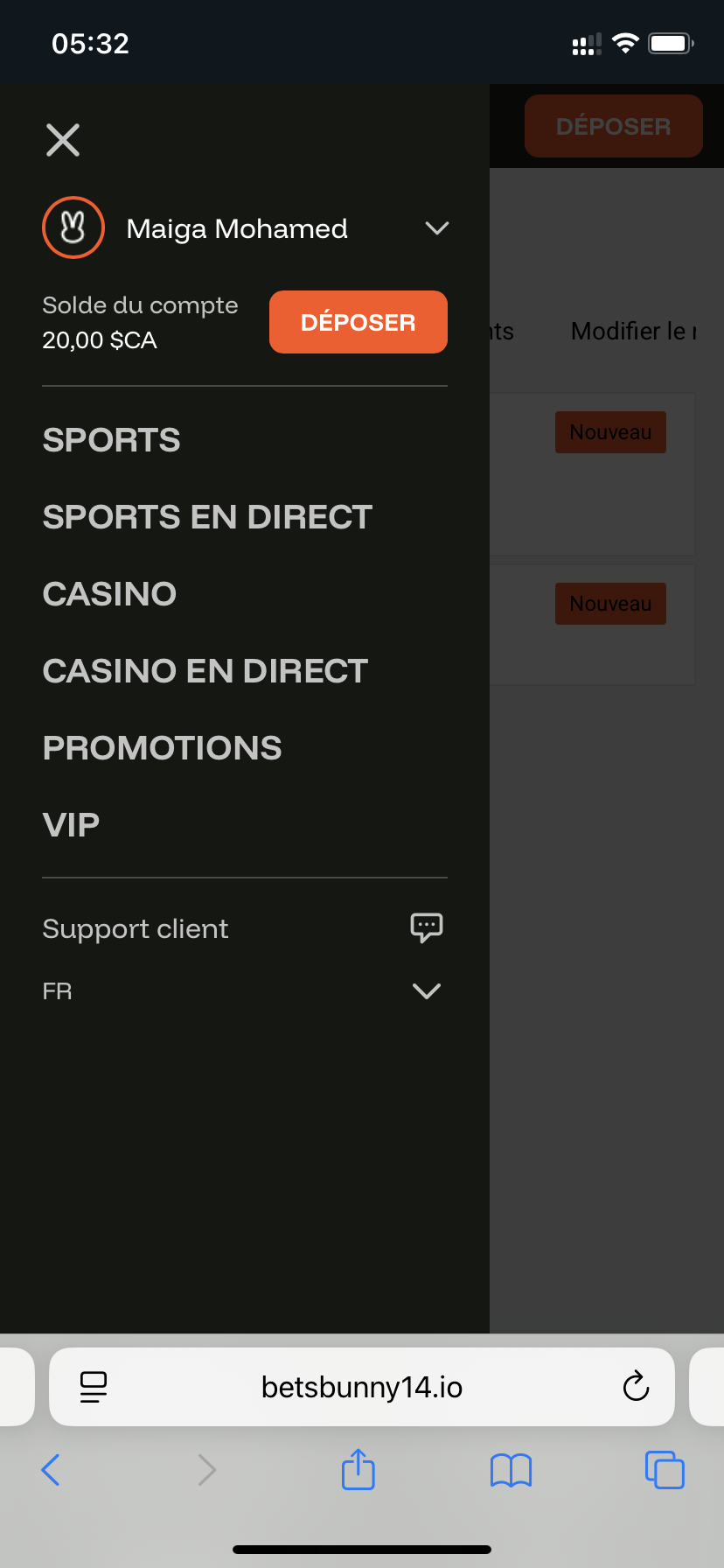This screenshot has width=724, height=1568.
Task: Tap the bunny avatar icon
Action: click(73, 227)
